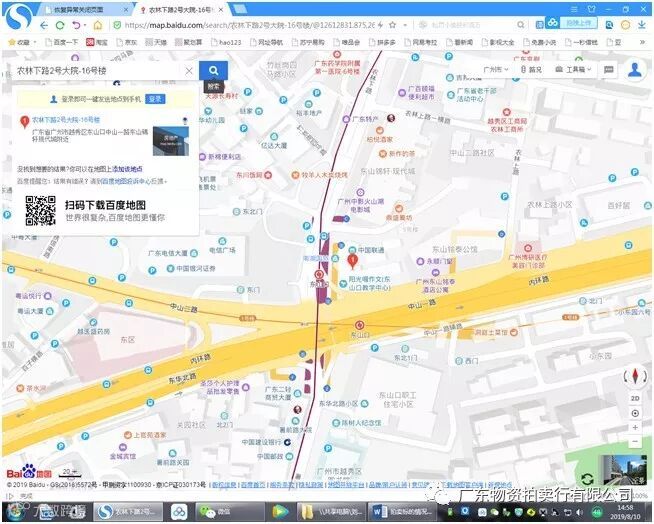This screenshot has height=524, width=654.
Task: Zoom in with the map plus button
Action: tap(635, 428)
